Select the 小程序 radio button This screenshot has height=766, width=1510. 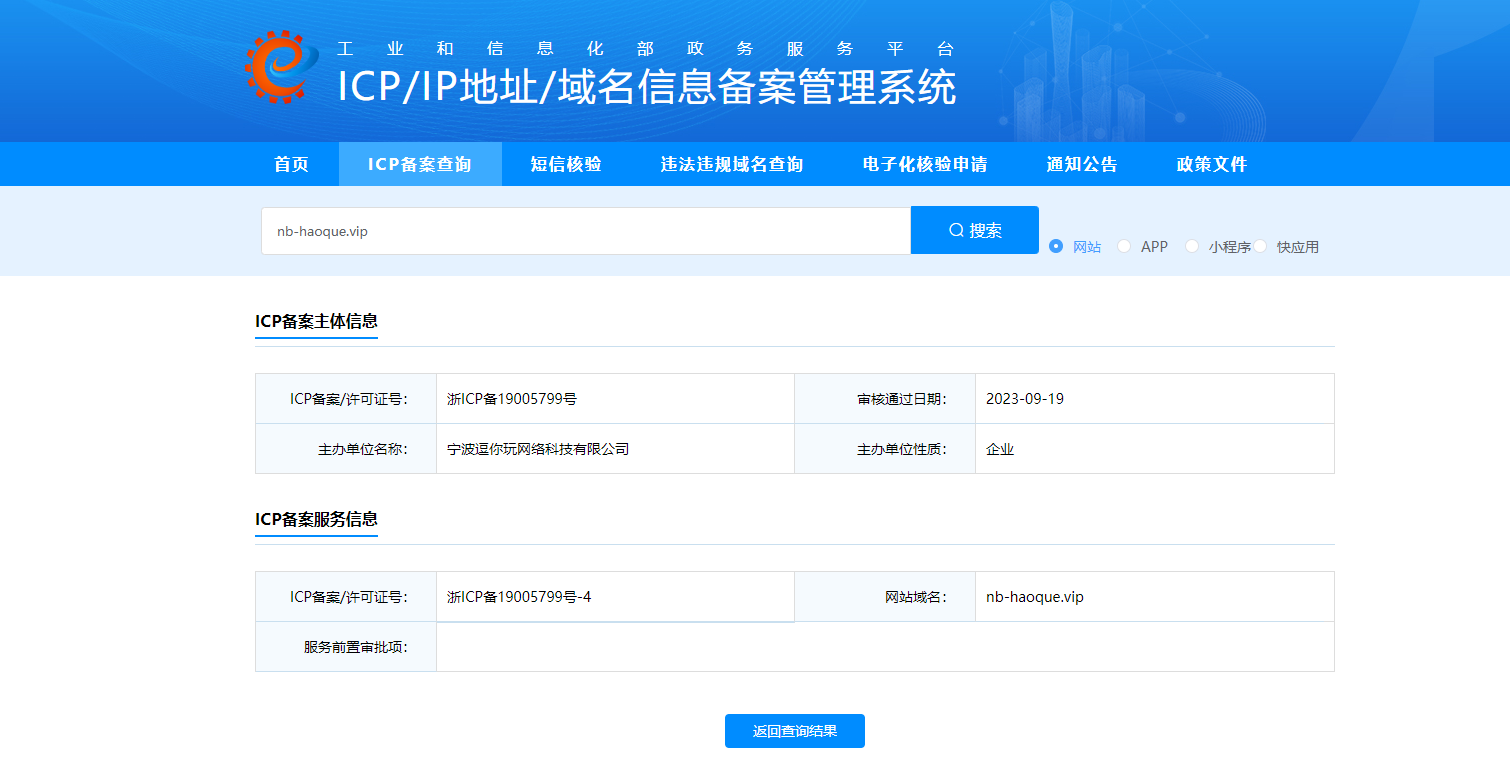click(1192, 246)
